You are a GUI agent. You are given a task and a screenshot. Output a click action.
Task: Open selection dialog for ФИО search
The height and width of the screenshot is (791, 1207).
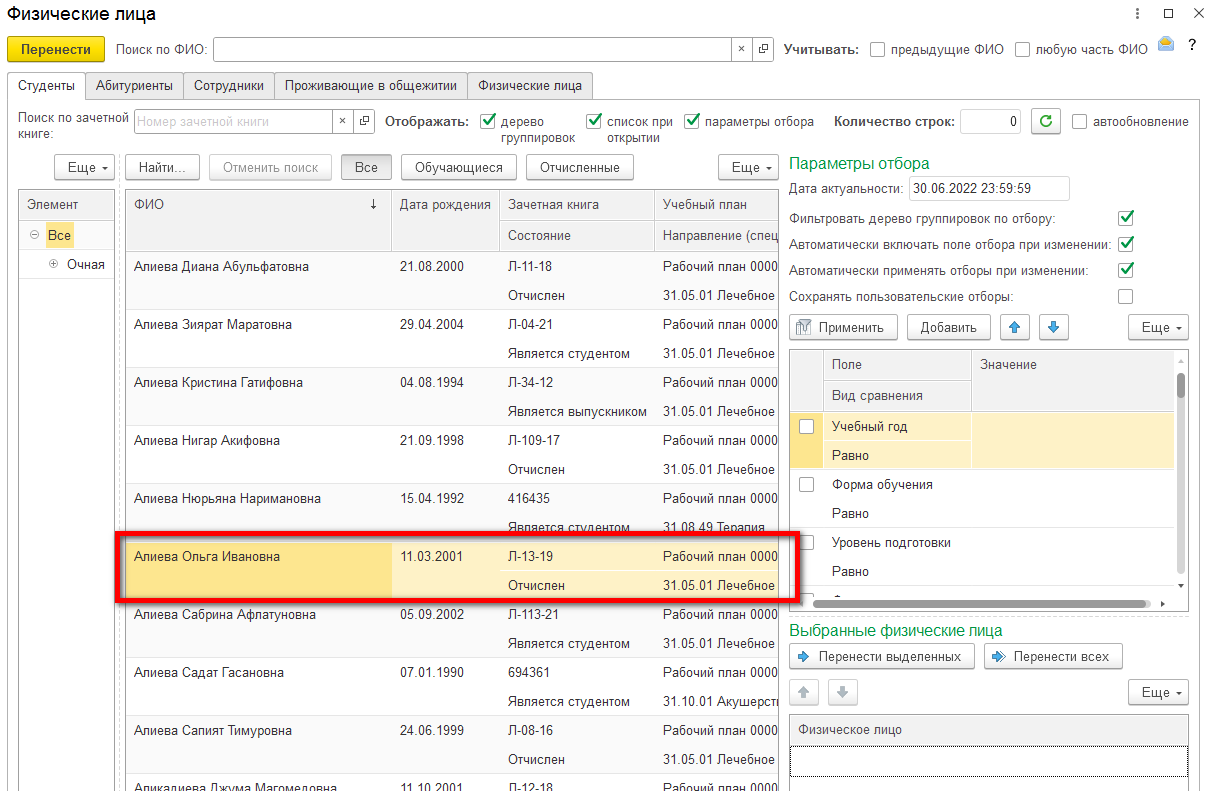point(763,49)
